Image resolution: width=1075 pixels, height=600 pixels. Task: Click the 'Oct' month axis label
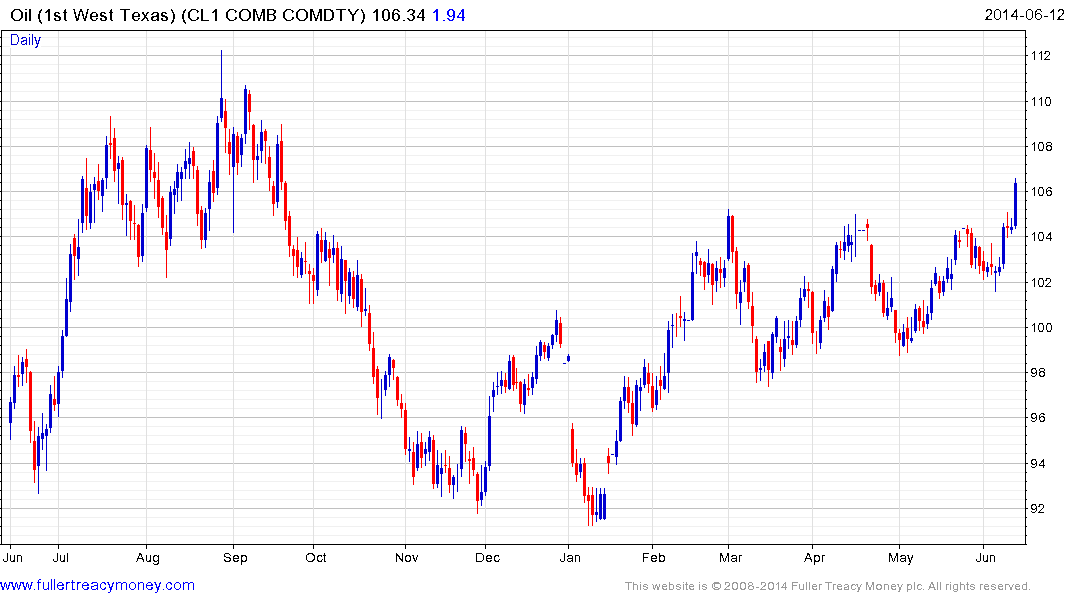315,557
